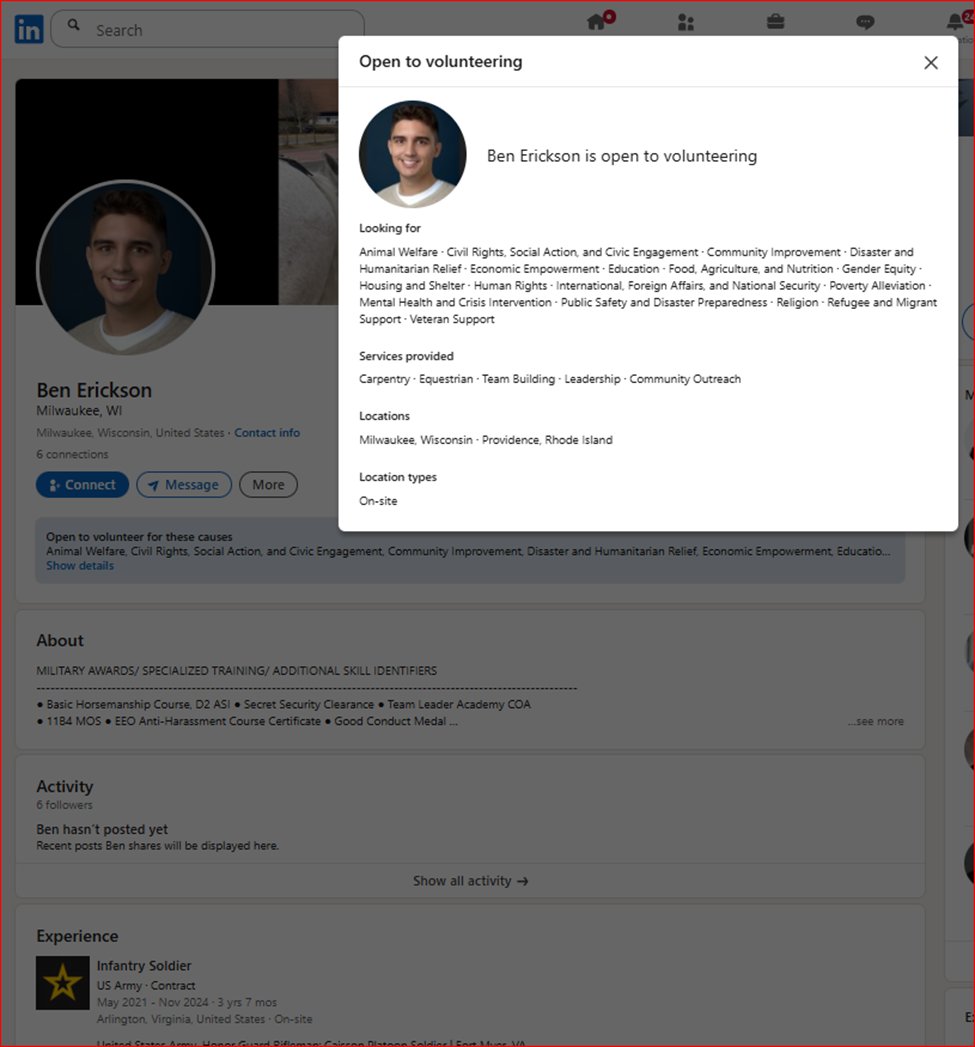Click Show all activity
Viewport: 975px width, 1047px height.
tap(470, 881)
